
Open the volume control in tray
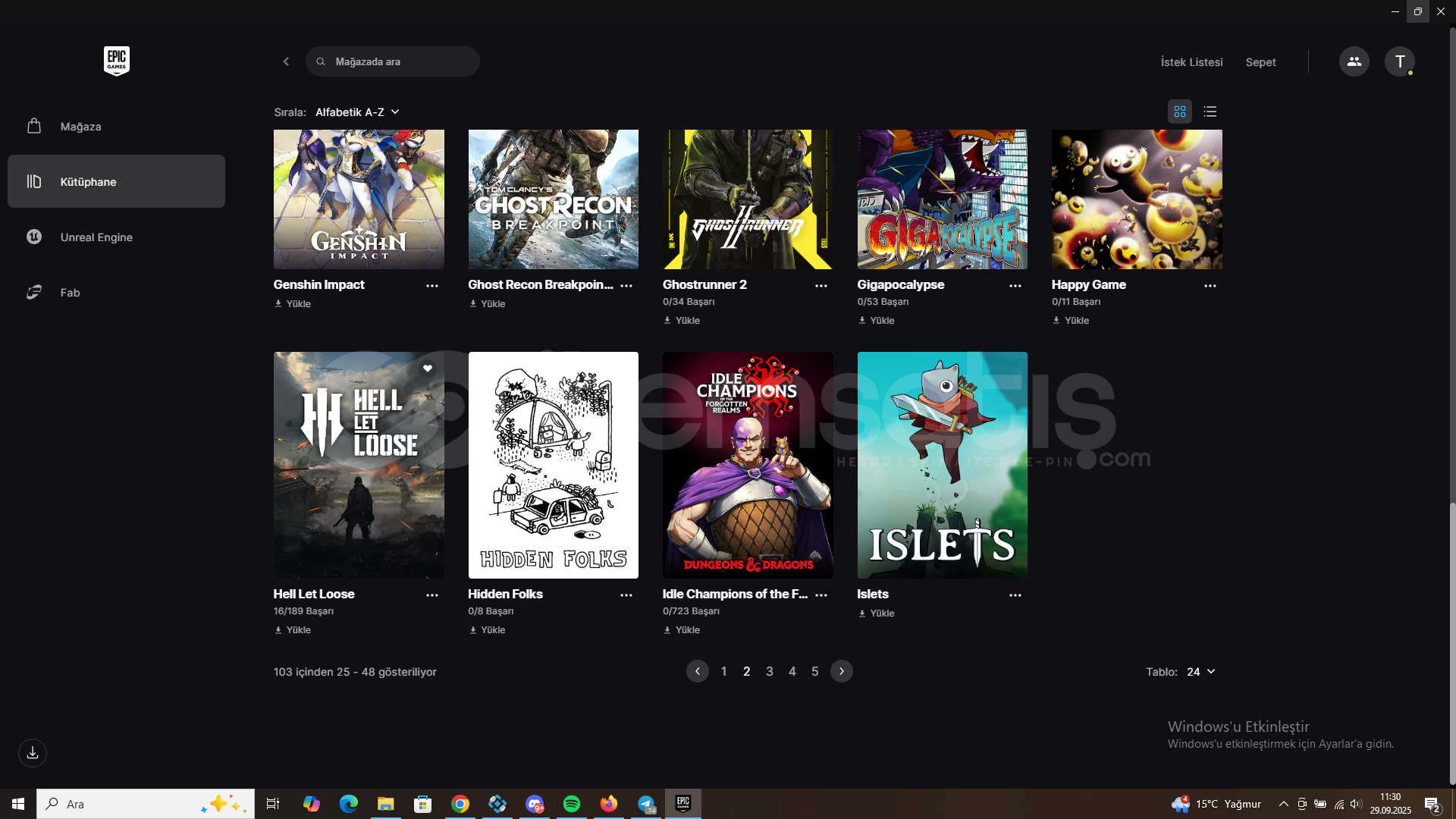point(1356,804)
